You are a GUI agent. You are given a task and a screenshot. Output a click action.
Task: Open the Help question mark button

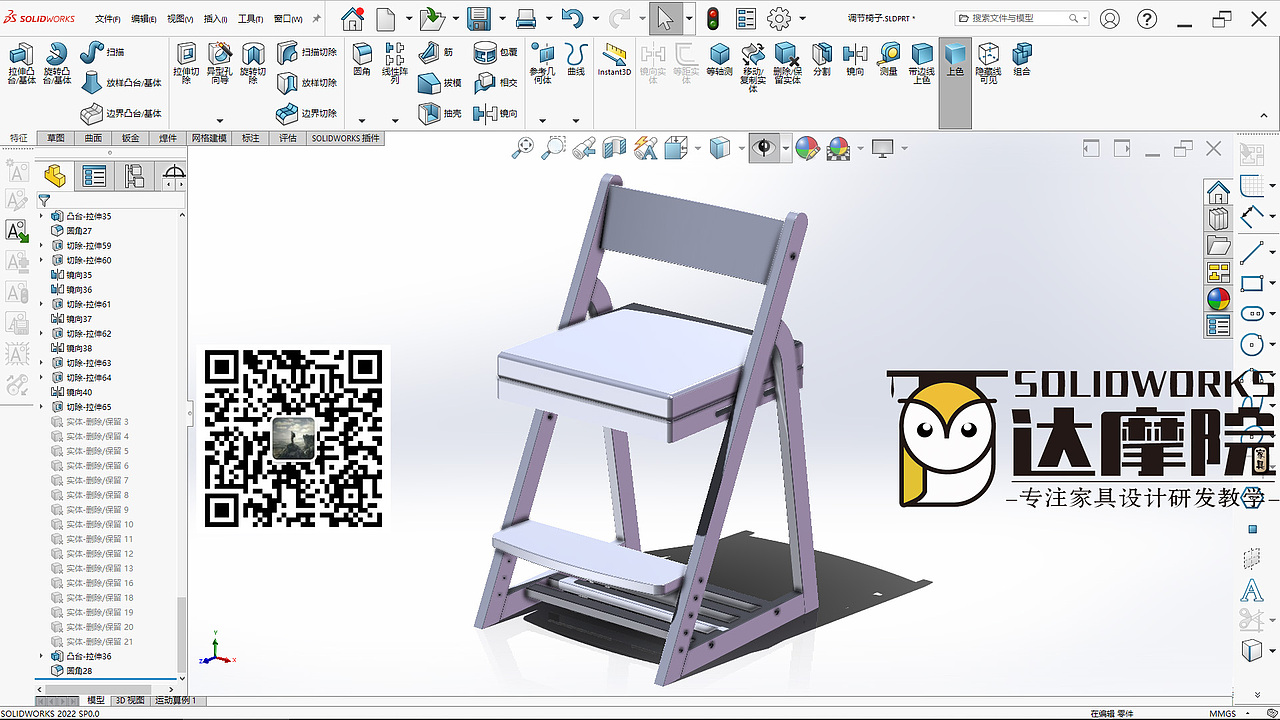(1148, 18)
